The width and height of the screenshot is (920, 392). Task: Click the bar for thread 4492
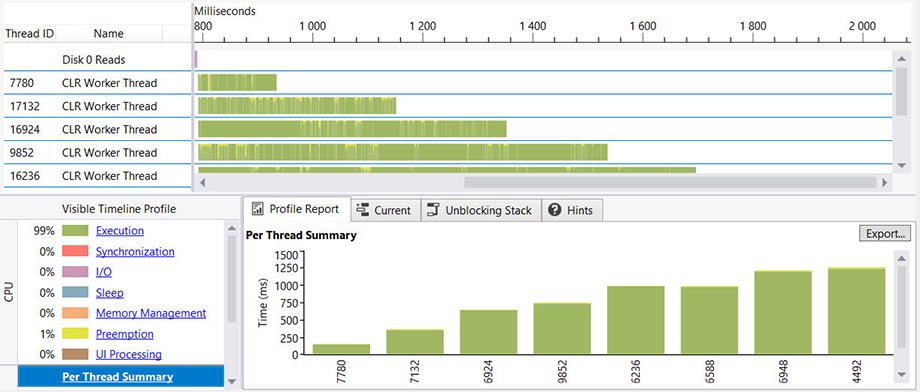click(x=857, y=310)
